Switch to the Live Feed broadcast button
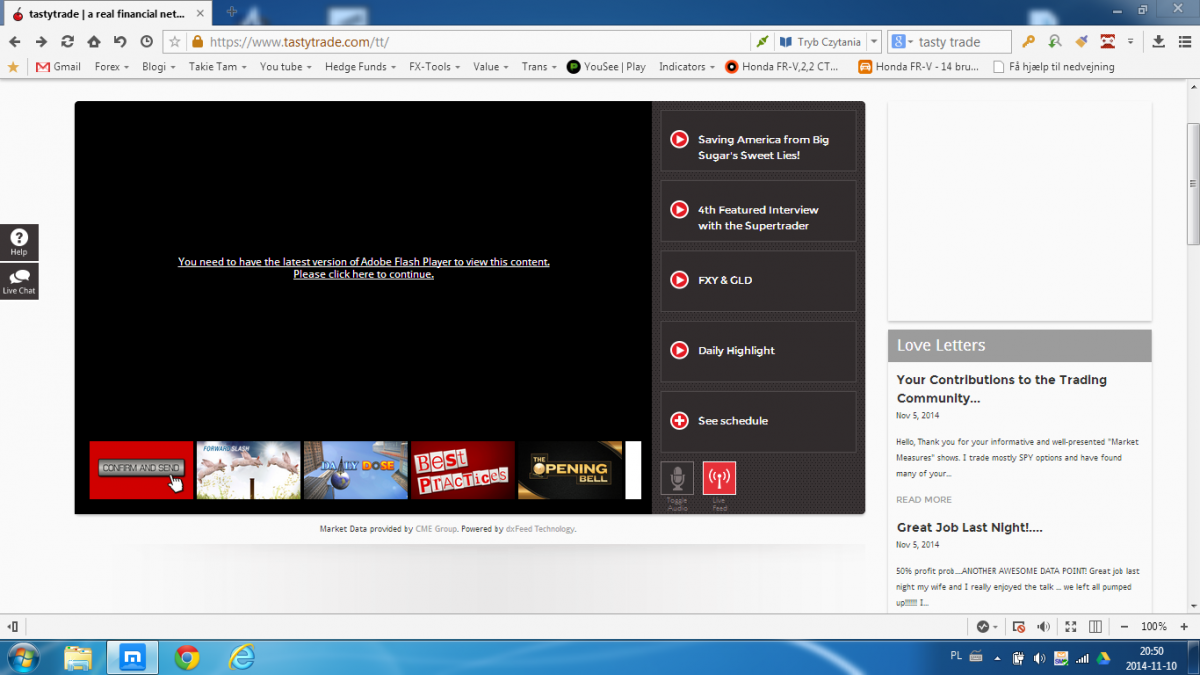The image size is (1200, 675). pyautogui.click(x=719, y=479)
